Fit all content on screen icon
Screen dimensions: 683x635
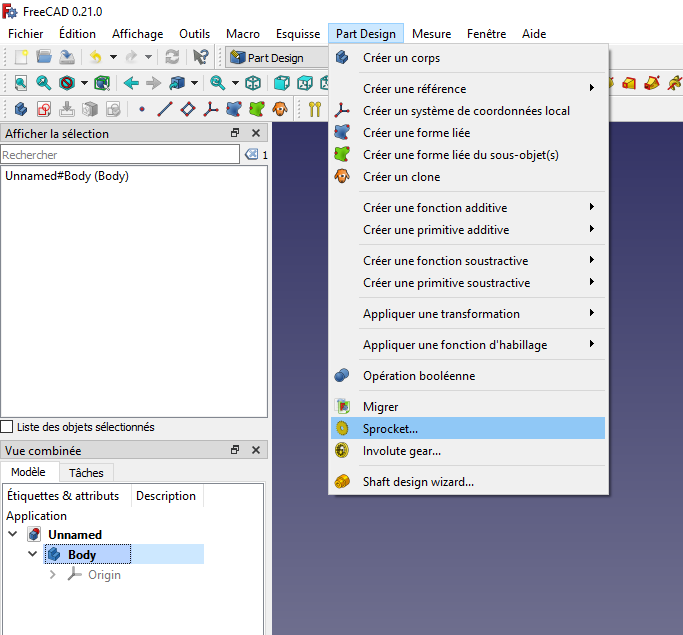tap(20, 83)
